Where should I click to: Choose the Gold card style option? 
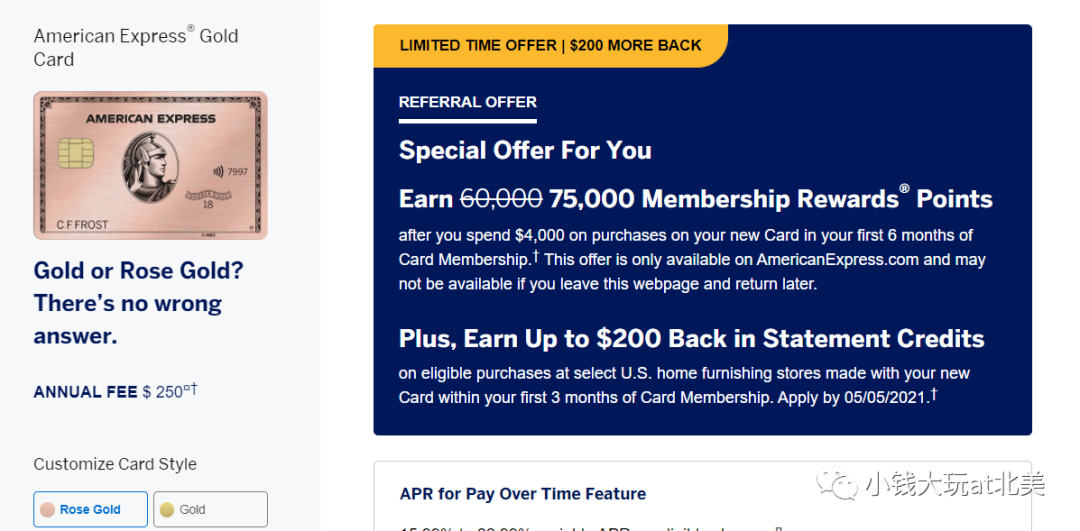click(x=210, y=509)
